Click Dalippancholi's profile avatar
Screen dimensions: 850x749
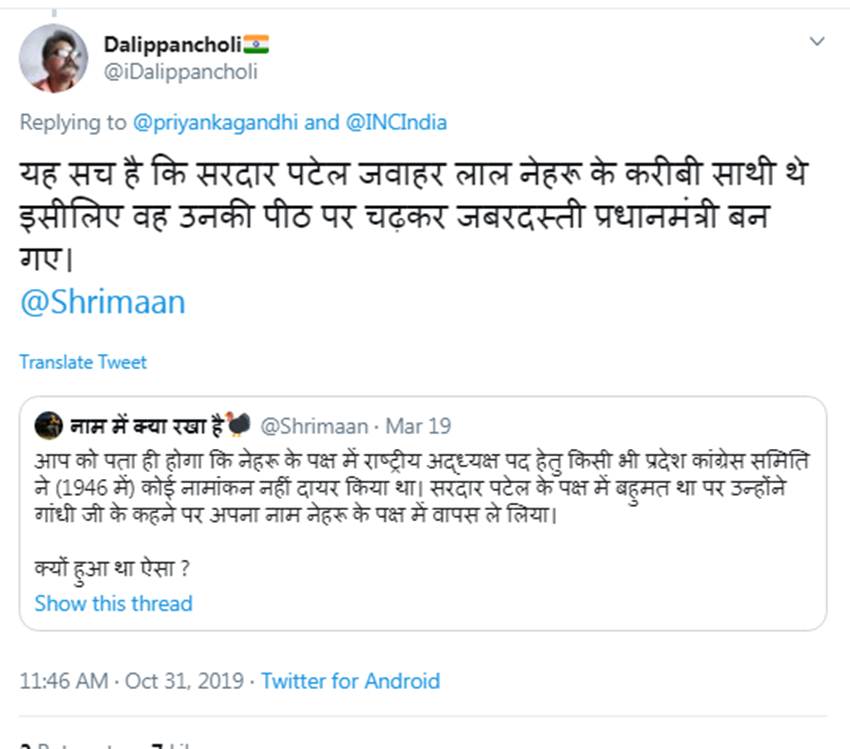53,58
